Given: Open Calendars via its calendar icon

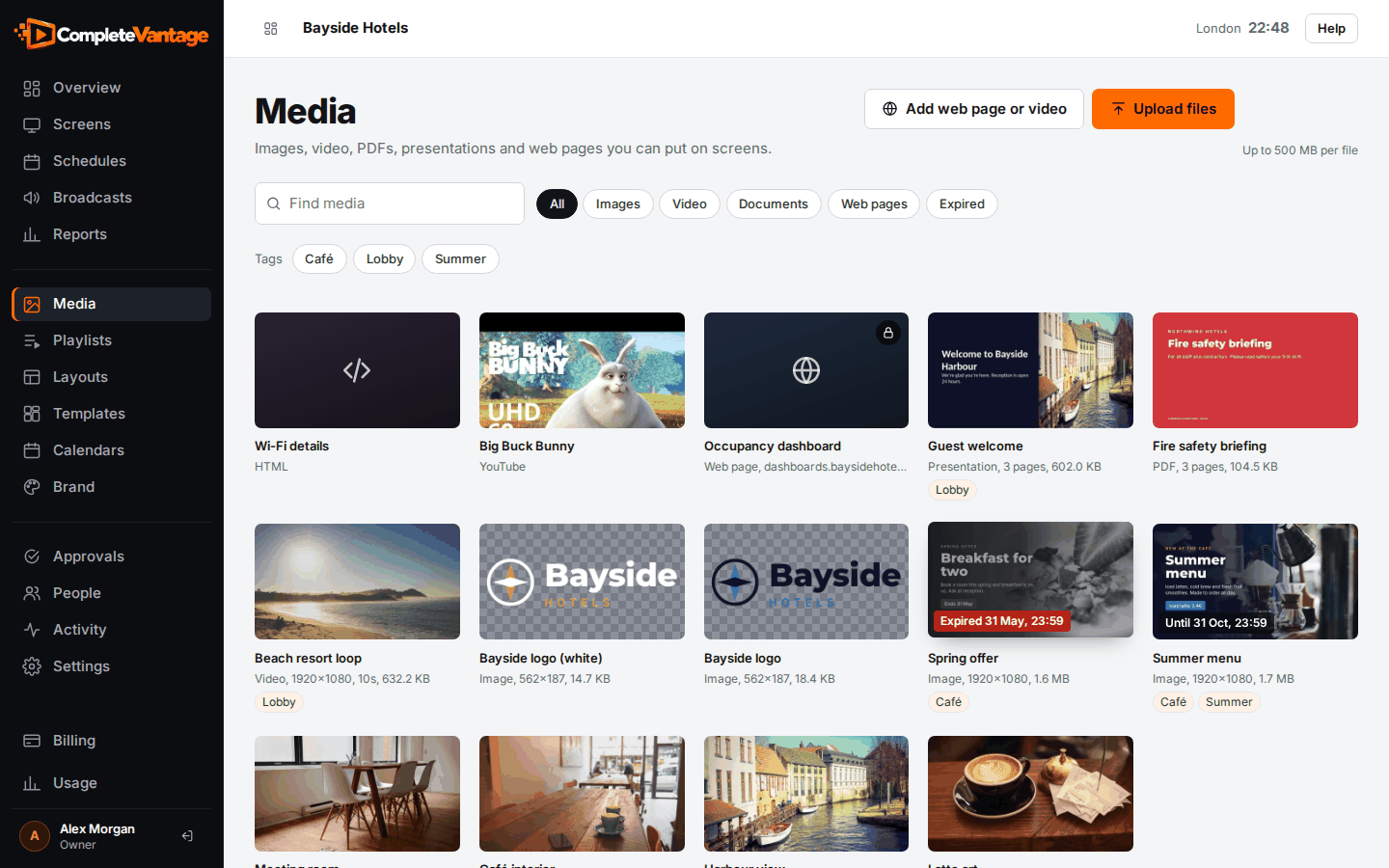Looking at the screenshot, I should point(32,450).
